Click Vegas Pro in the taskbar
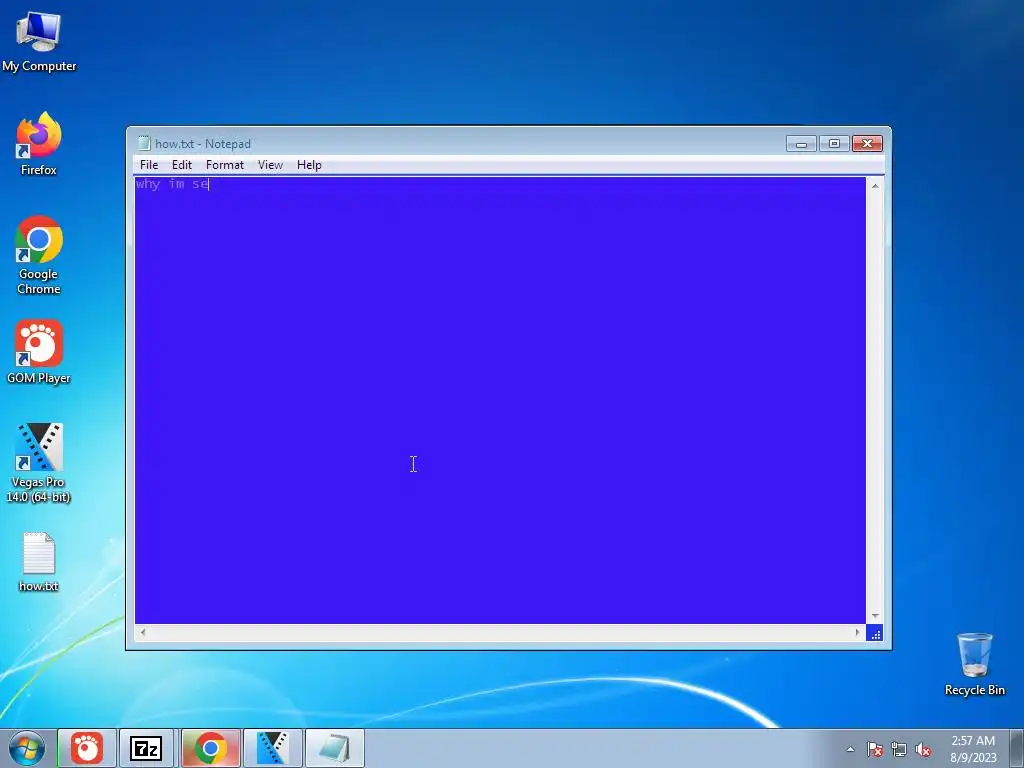The image size is (1024, 768). point(272,748)
